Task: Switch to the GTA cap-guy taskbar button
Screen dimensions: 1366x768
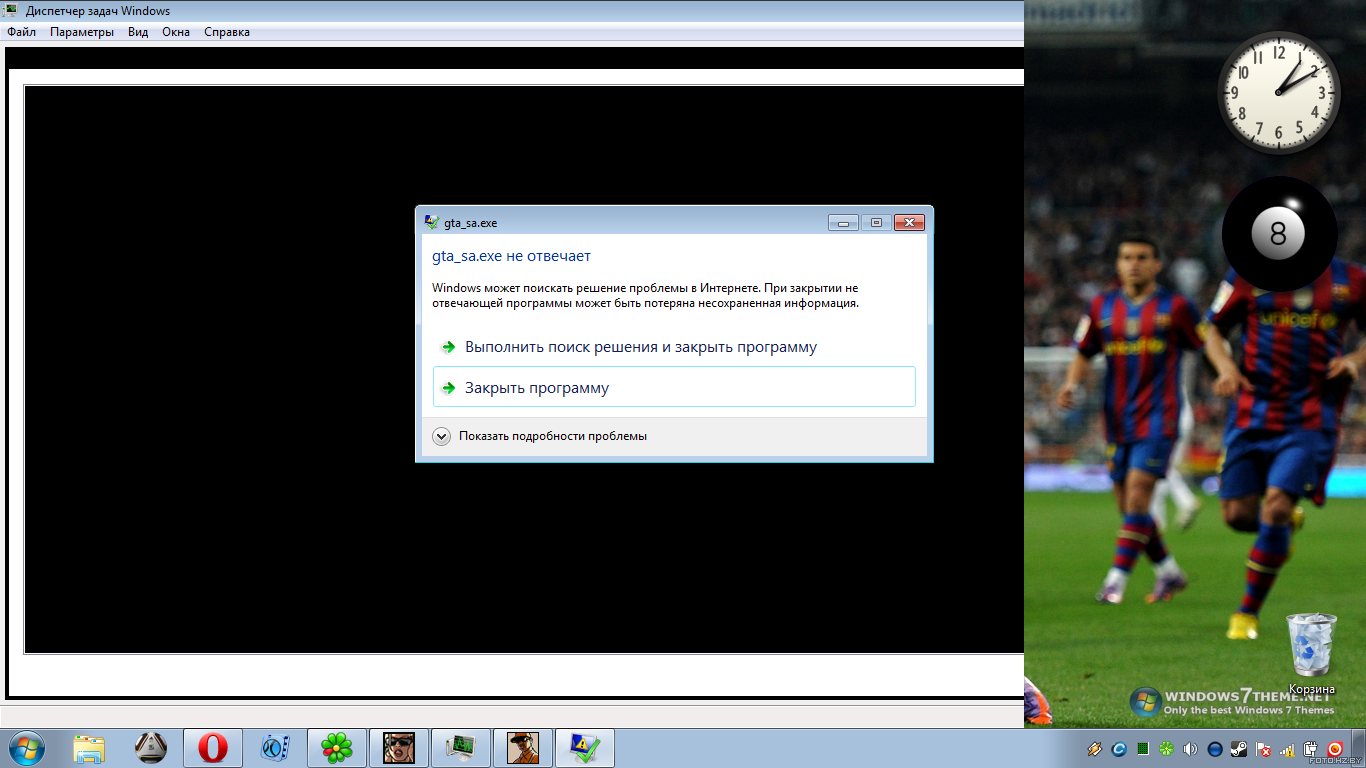Action: pos(523,748)
